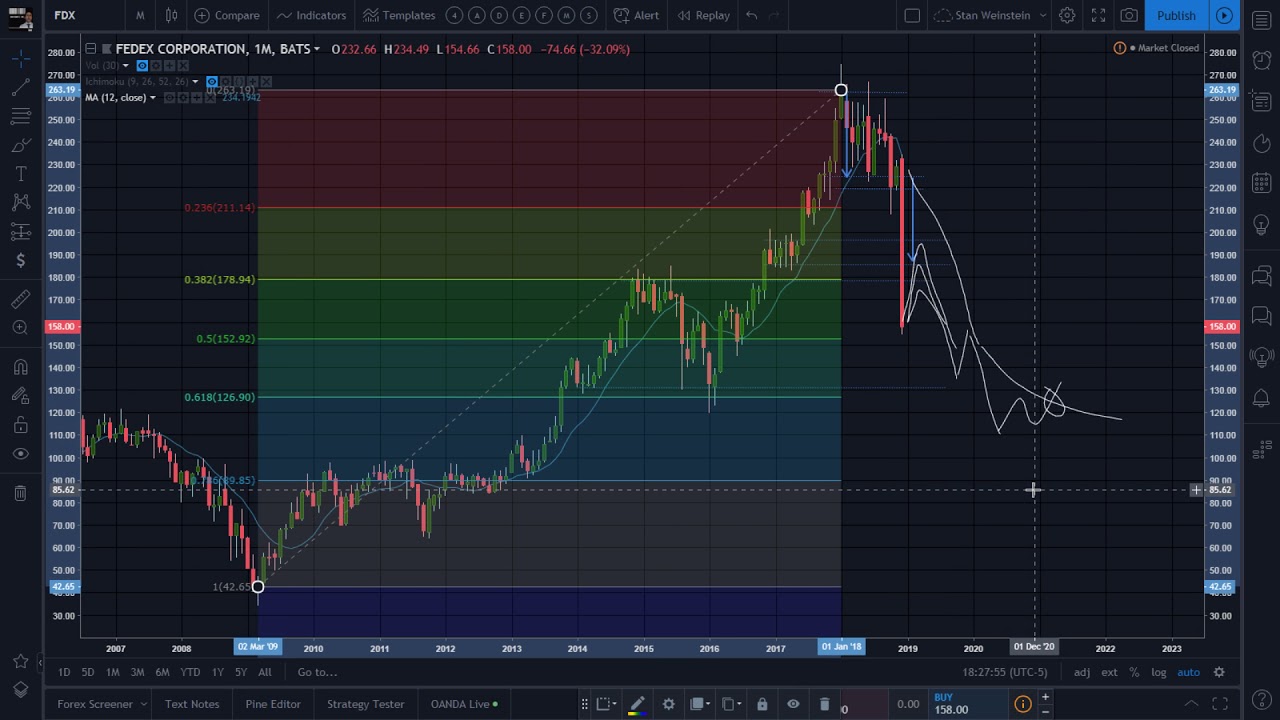The image size is (1280, 720).
Task: Select the brush drawing tool
Action: (20, 146)
